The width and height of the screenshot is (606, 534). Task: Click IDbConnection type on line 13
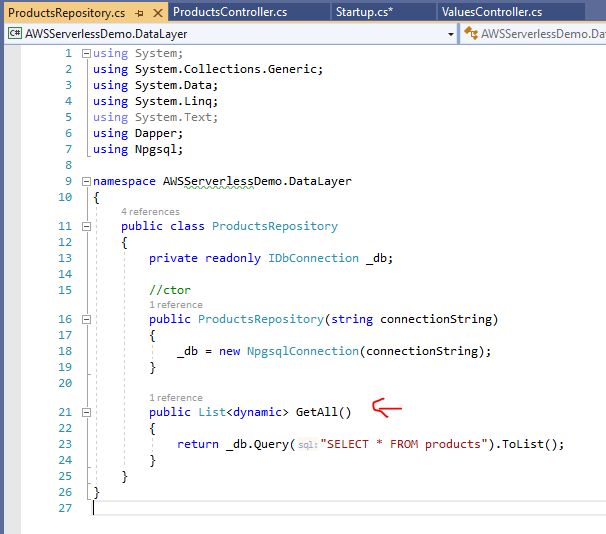pyautogui.click(x=313, y=258)
